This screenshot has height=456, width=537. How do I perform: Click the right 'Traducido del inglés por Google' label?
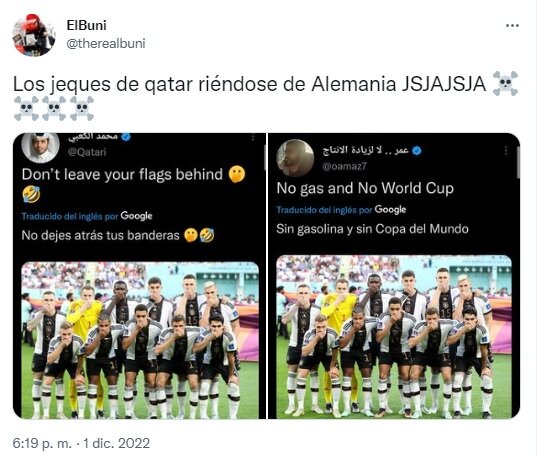[341, 209]
